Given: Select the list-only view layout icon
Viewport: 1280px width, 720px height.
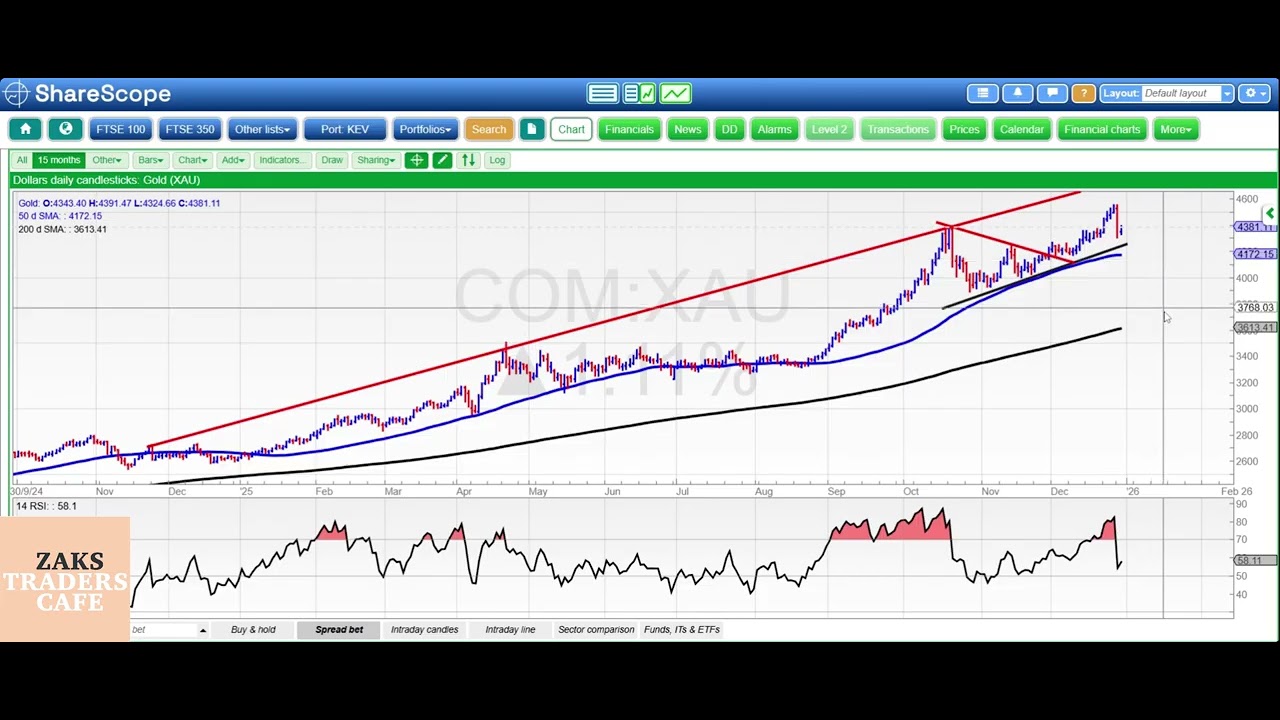Looking at the screenshot, I should point(603,94).
